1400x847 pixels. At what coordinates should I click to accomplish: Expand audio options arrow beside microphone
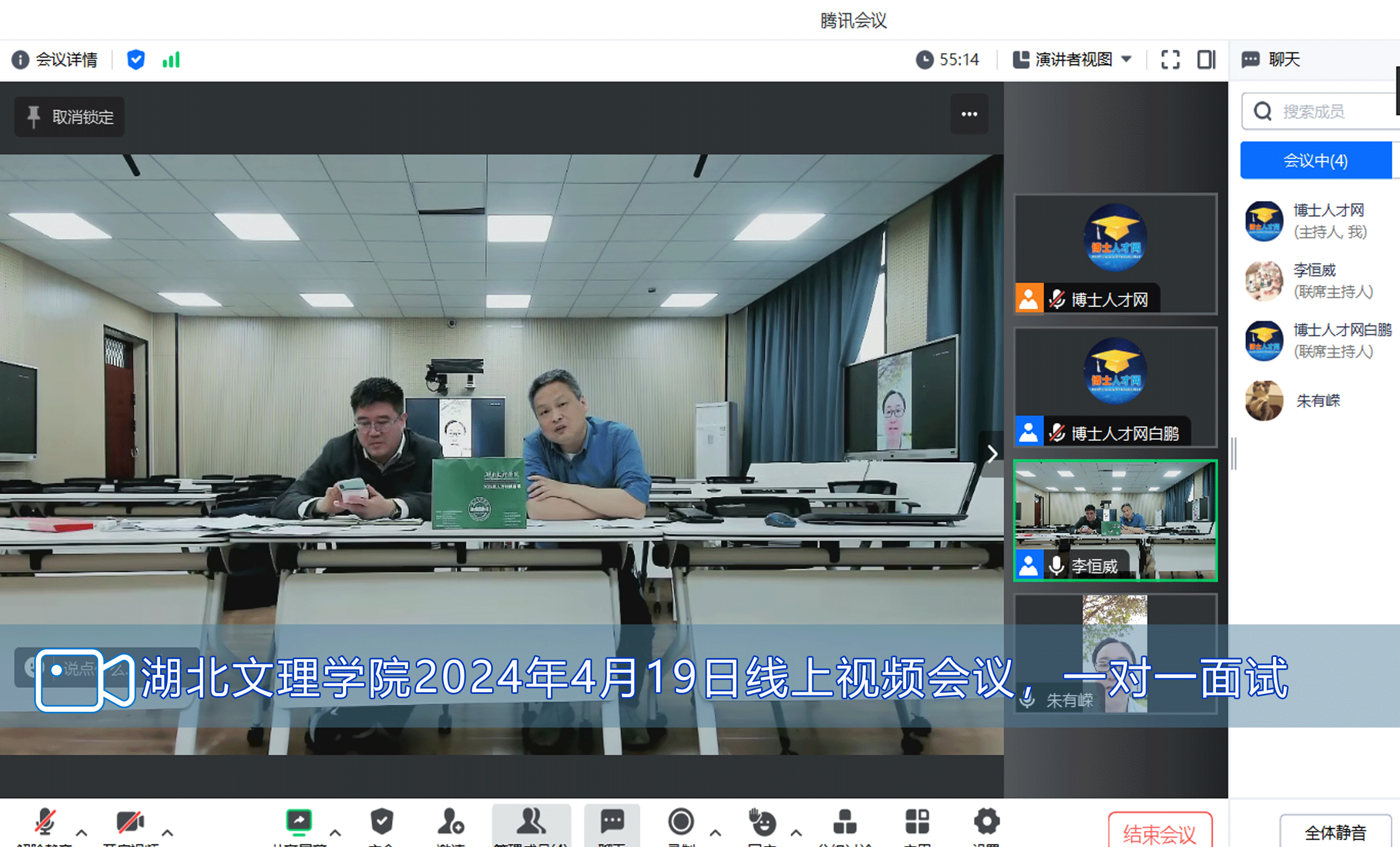(x=81, y=833)
